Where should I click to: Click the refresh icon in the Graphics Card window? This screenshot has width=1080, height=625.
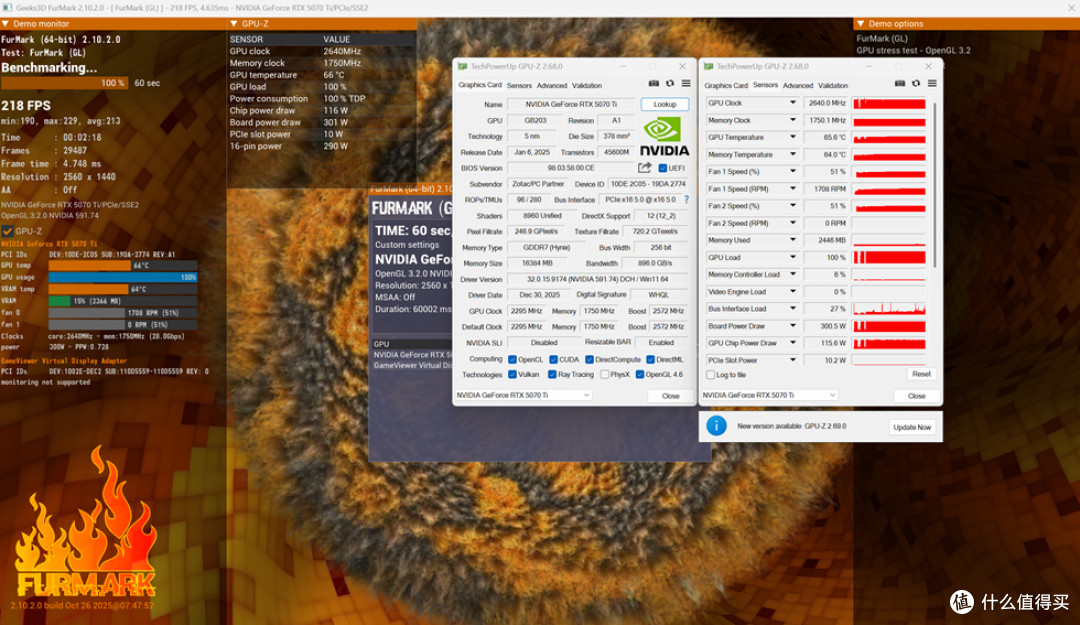[x=669, y=83]
